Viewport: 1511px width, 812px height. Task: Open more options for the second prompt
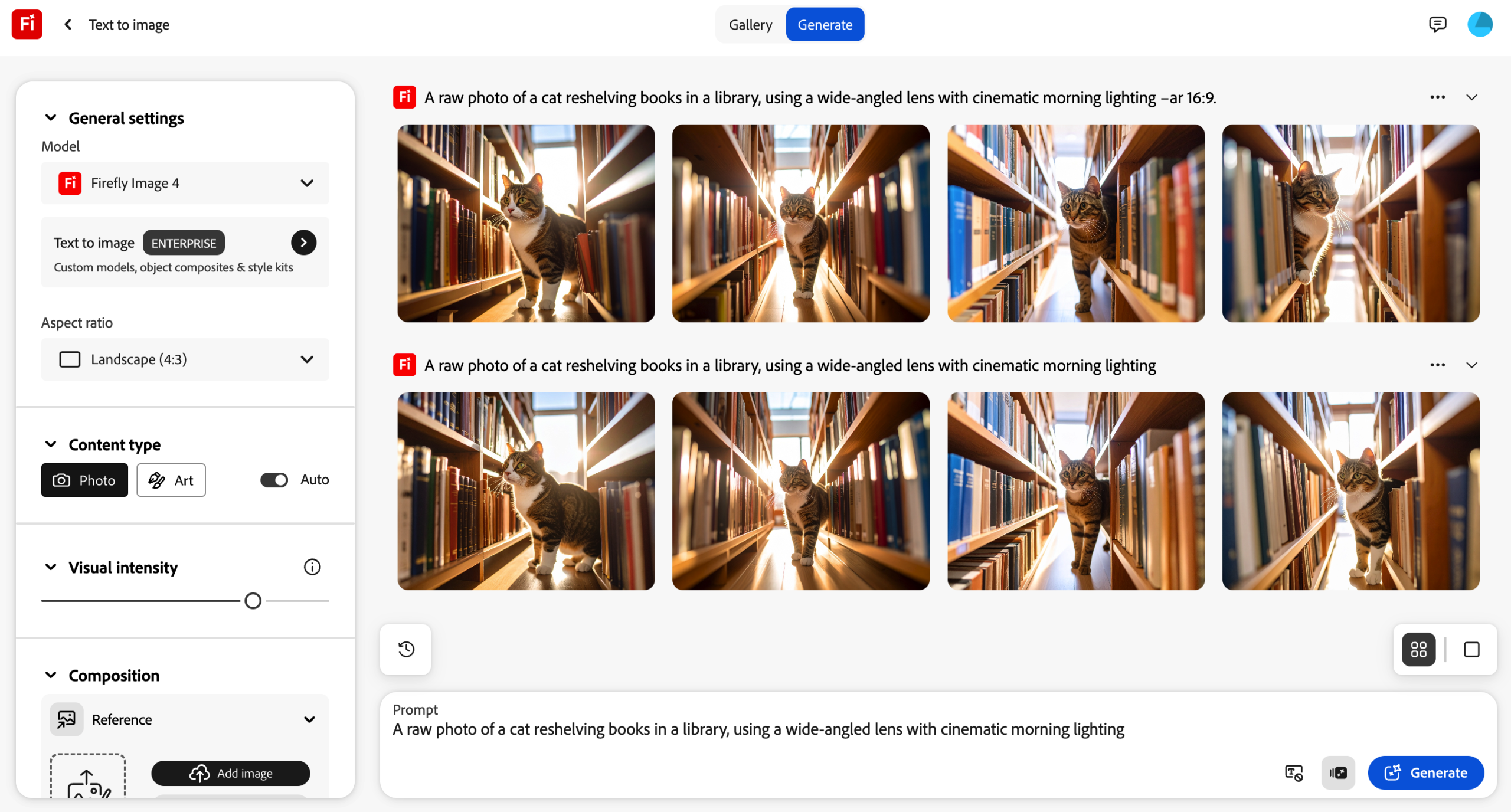click(1438, 365)
